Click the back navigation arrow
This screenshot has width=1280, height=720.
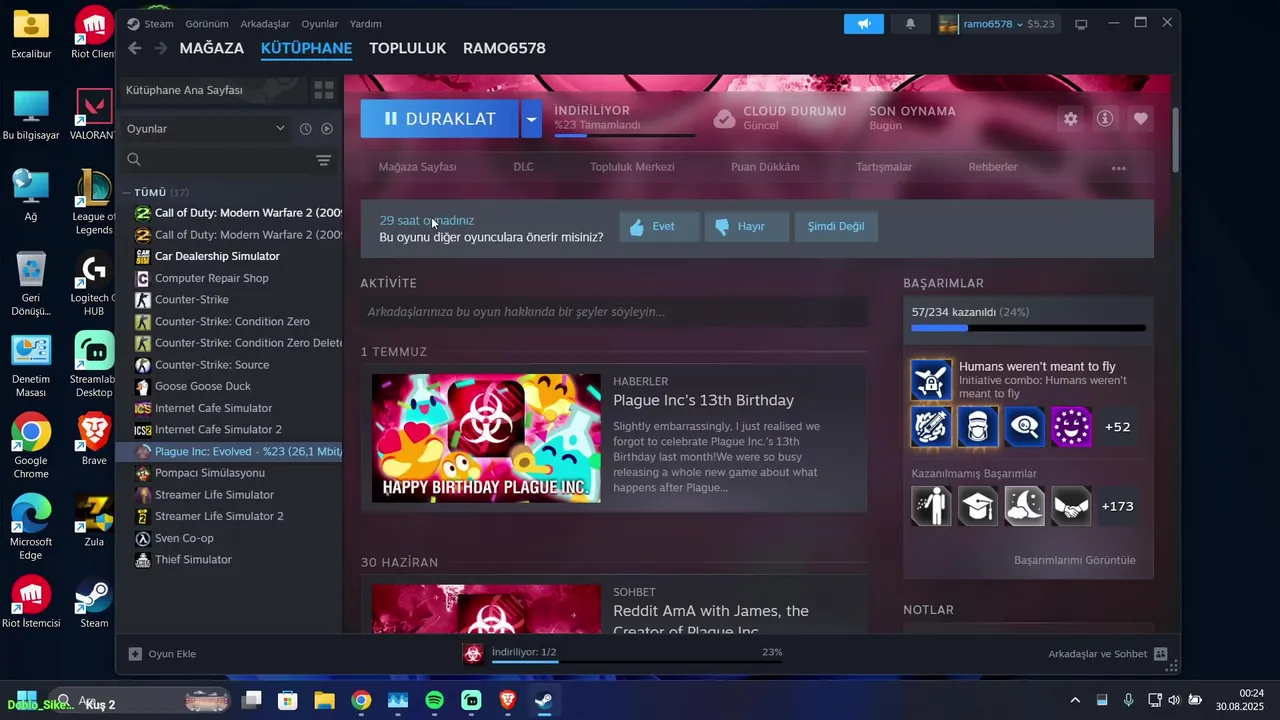point(135,48)
